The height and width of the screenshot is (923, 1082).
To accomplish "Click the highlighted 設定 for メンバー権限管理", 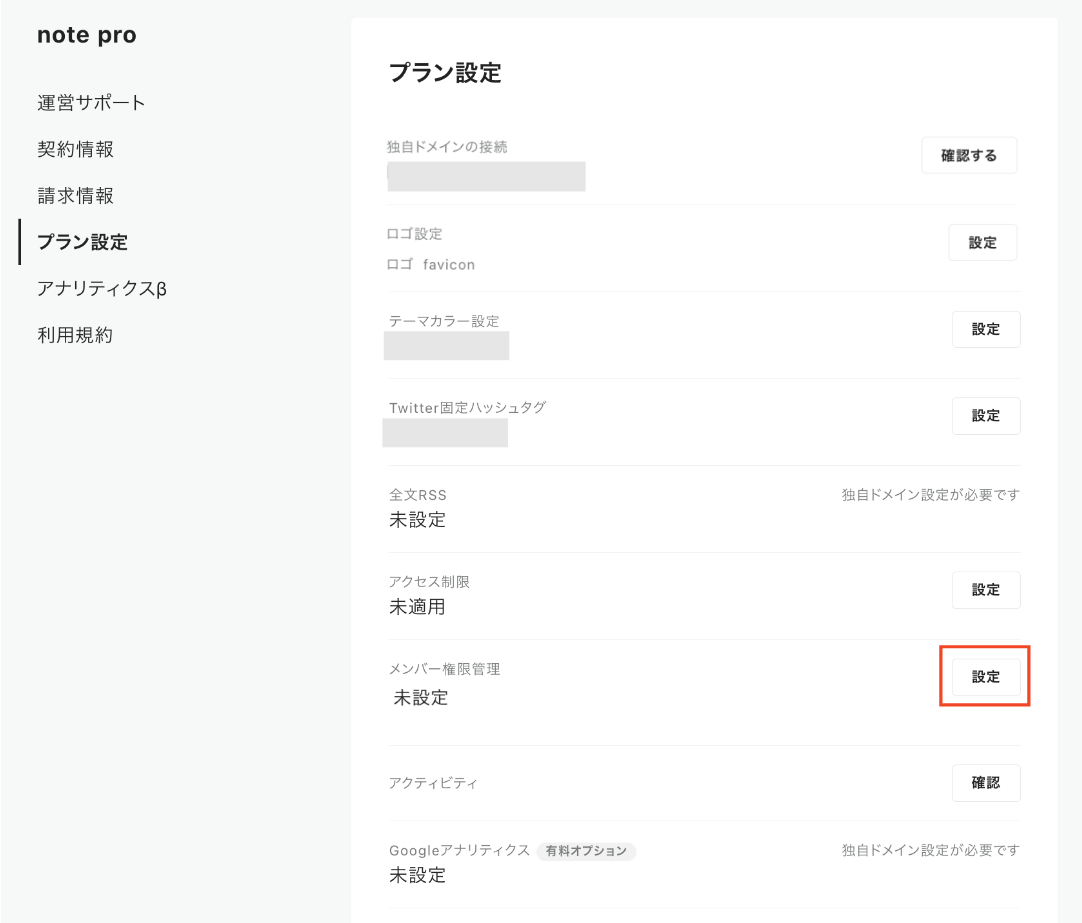I will click(x=985, y=677).
